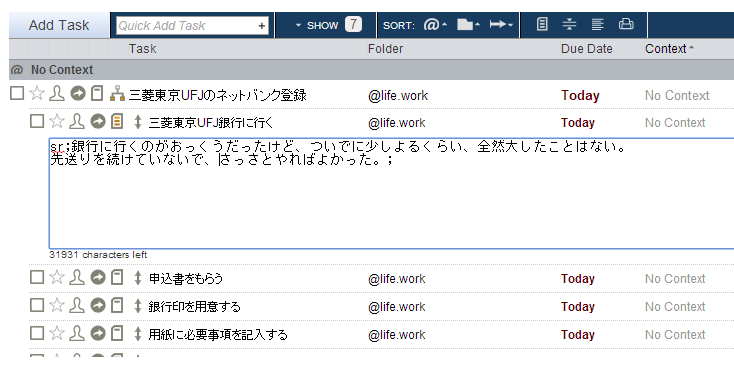Click @life.work folder for 銀行印を用意する
This screenshot has height=388, width=734.
[x=396, y=307]
